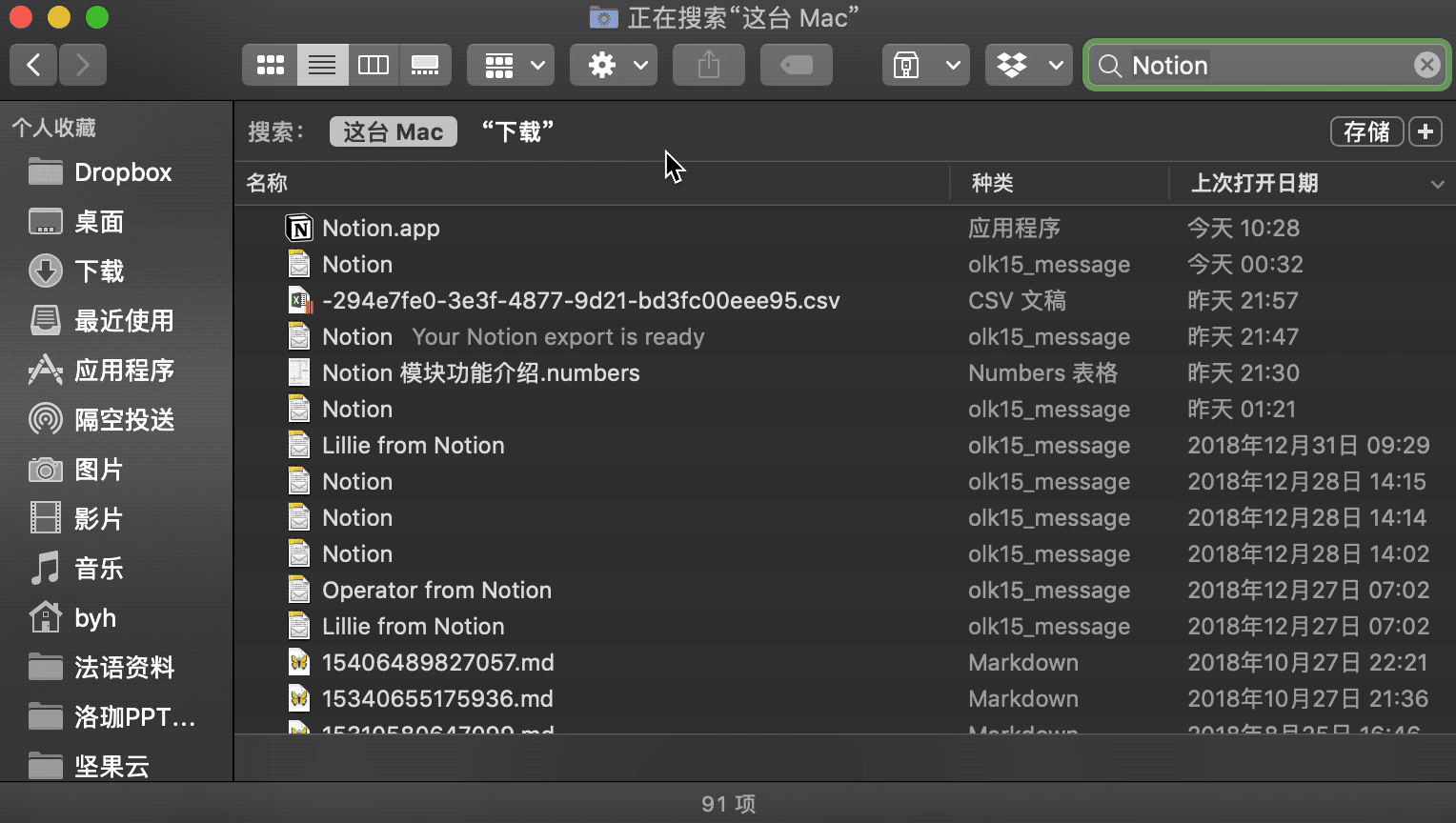Switch to column view mode

click(373, 65)
